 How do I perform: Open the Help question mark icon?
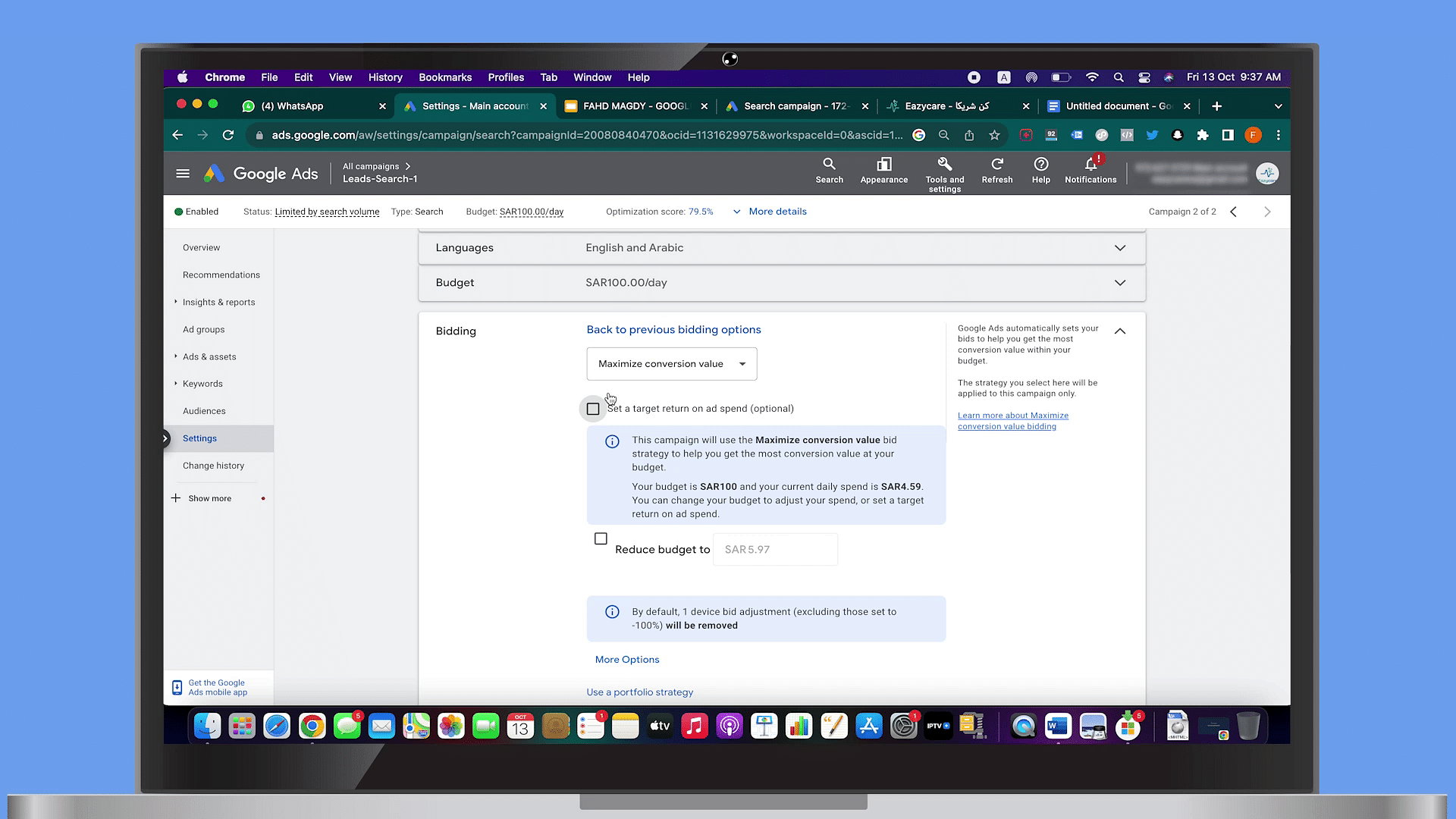pyautogui.click(x=1041, y=164)
